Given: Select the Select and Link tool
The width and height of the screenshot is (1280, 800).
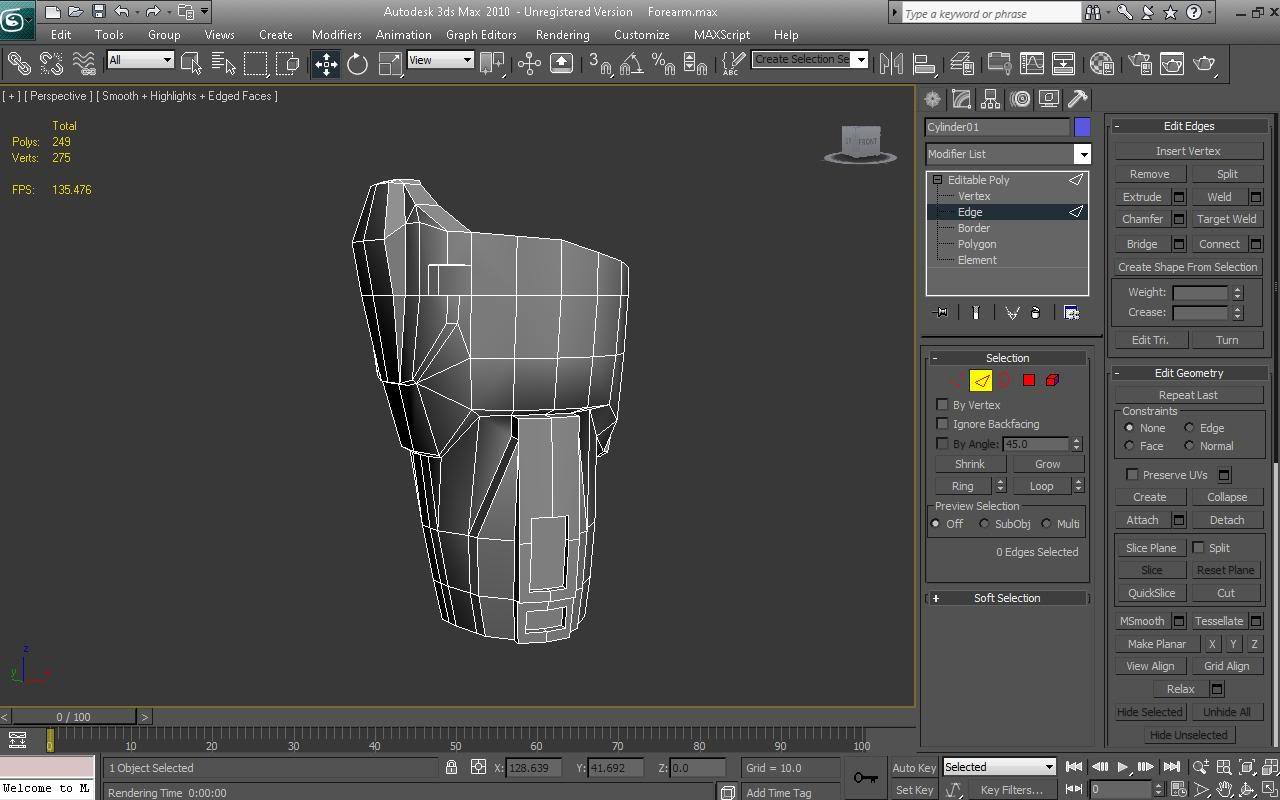Looking at the screenshot, I should tap(18, 64).
